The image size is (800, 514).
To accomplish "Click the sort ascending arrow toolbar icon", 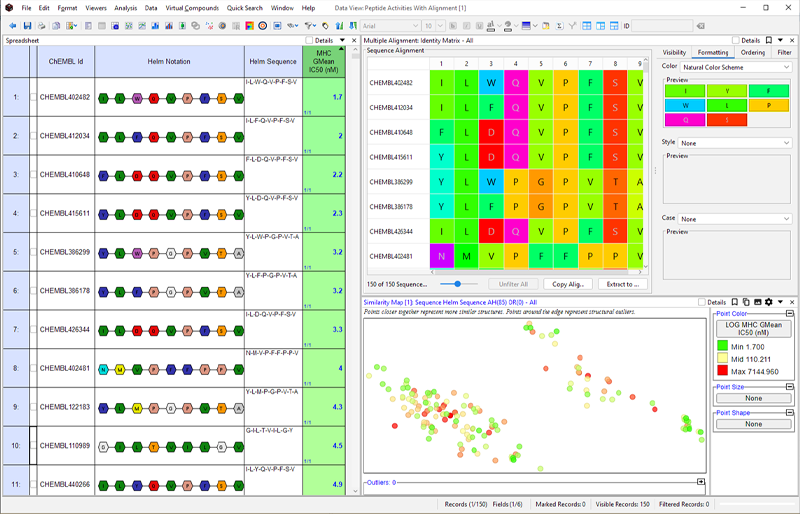I will pos(339,26).
